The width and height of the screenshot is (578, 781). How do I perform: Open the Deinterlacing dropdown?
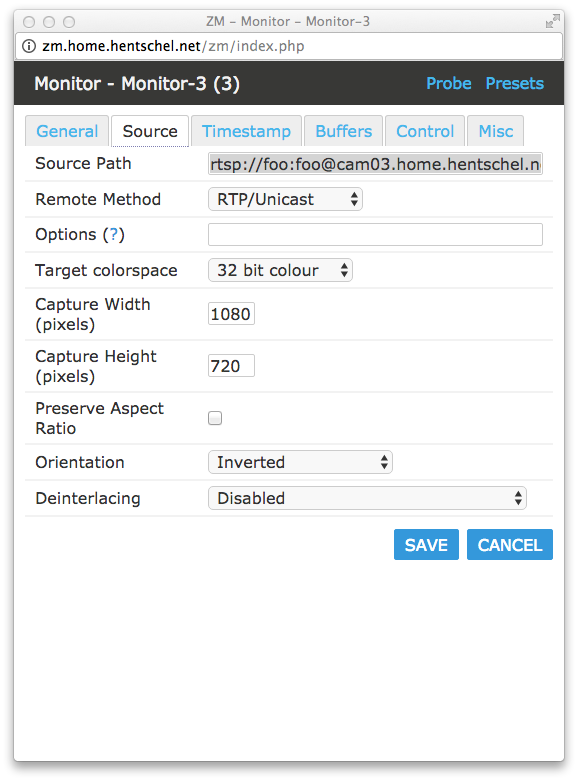367,498
